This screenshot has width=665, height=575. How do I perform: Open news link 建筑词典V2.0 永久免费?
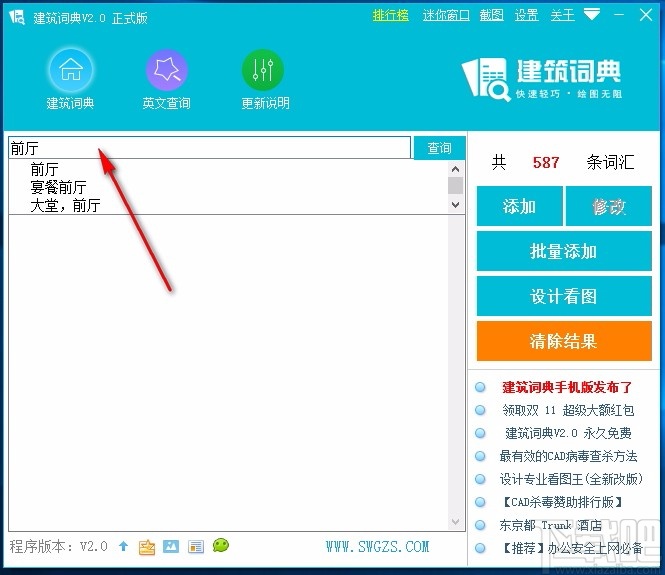point(568,433)
